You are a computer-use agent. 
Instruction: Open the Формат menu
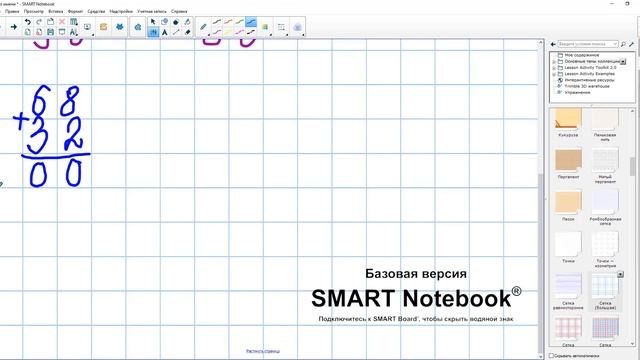[x=76, y=11]
